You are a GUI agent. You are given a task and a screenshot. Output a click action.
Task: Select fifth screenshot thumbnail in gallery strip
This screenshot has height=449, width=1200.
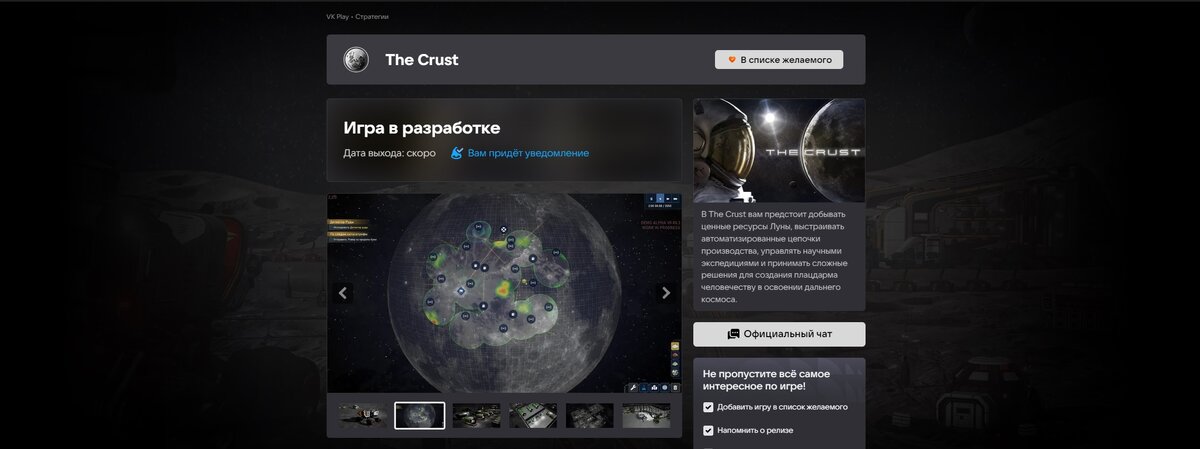[x=590, y=416]
